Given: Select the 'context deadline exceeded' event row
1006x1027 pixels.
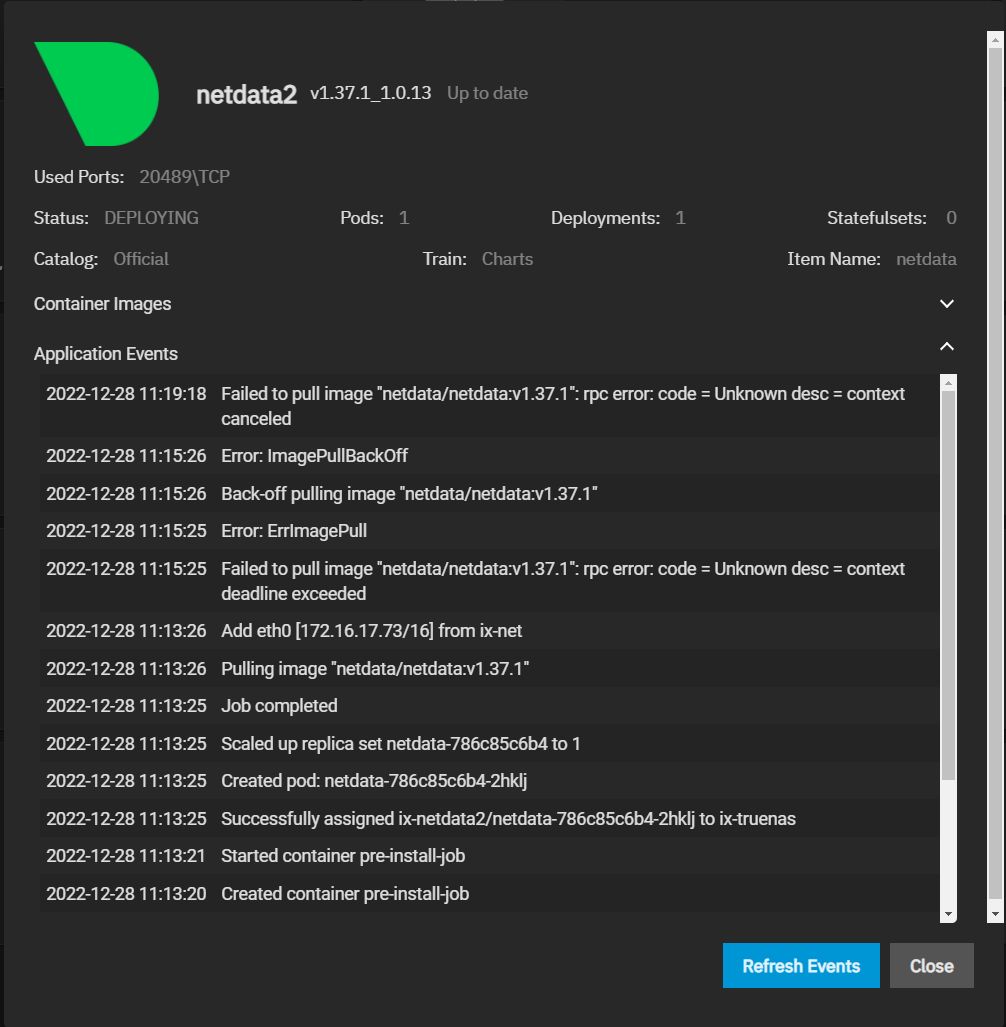Looking at the screenshot, I should tap(489, 581).
